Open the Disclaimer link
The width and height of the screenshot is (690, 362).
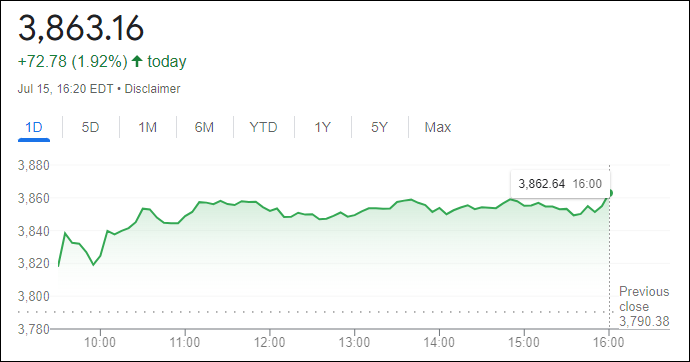(152, 89)
